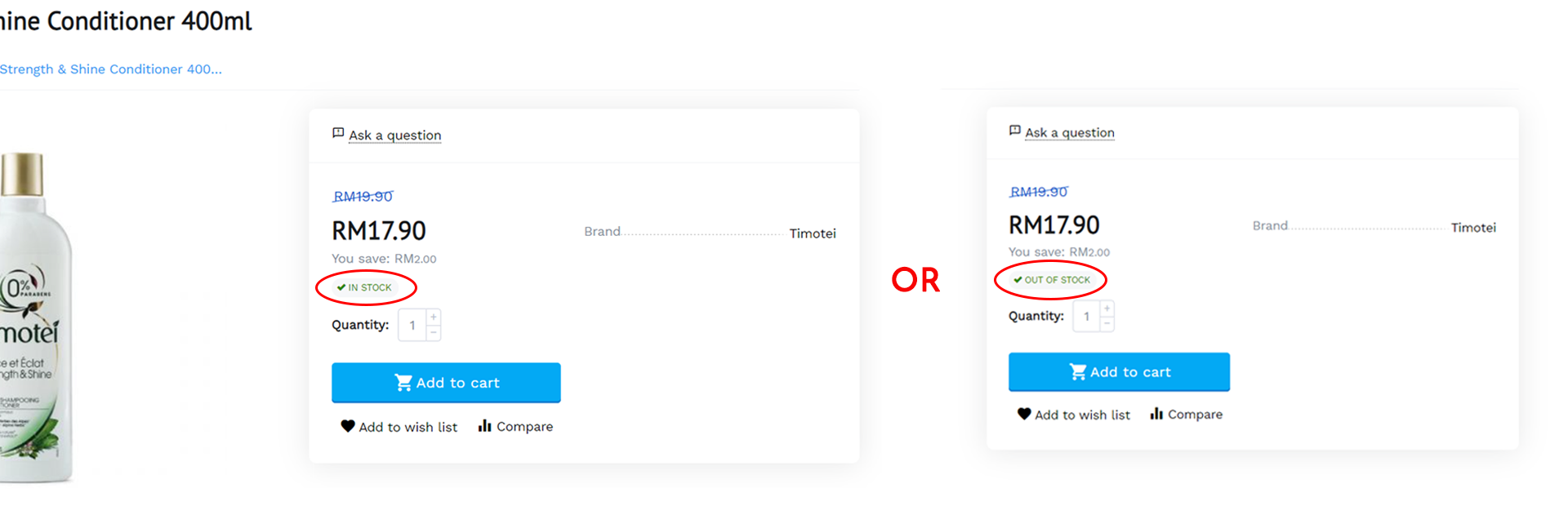This screenshot has width=1568, height=515.
Task: Increase quantity with right plus stepper
Action: 1107,309
